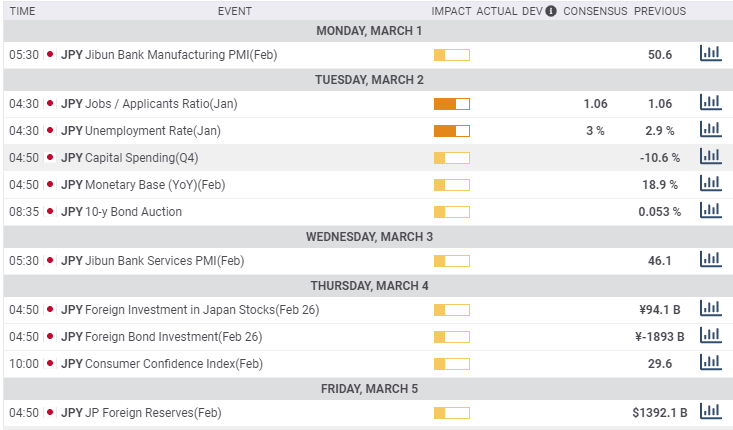
Task: Click previous value 50.6 for Manufacturing PMI
Action: [660, 55]
